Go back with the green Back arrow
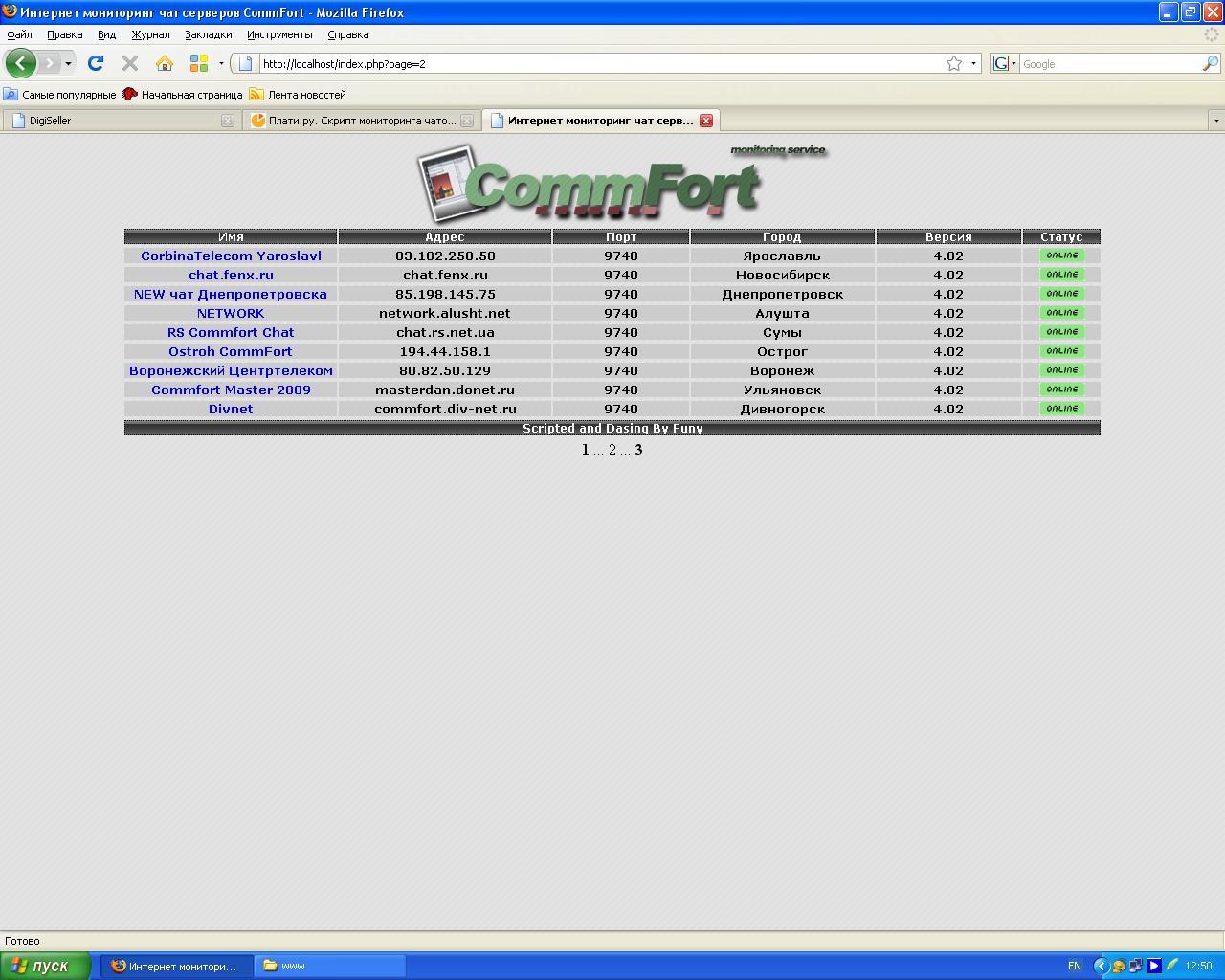This screenshot has height=980, width=1225. [20, 63]
